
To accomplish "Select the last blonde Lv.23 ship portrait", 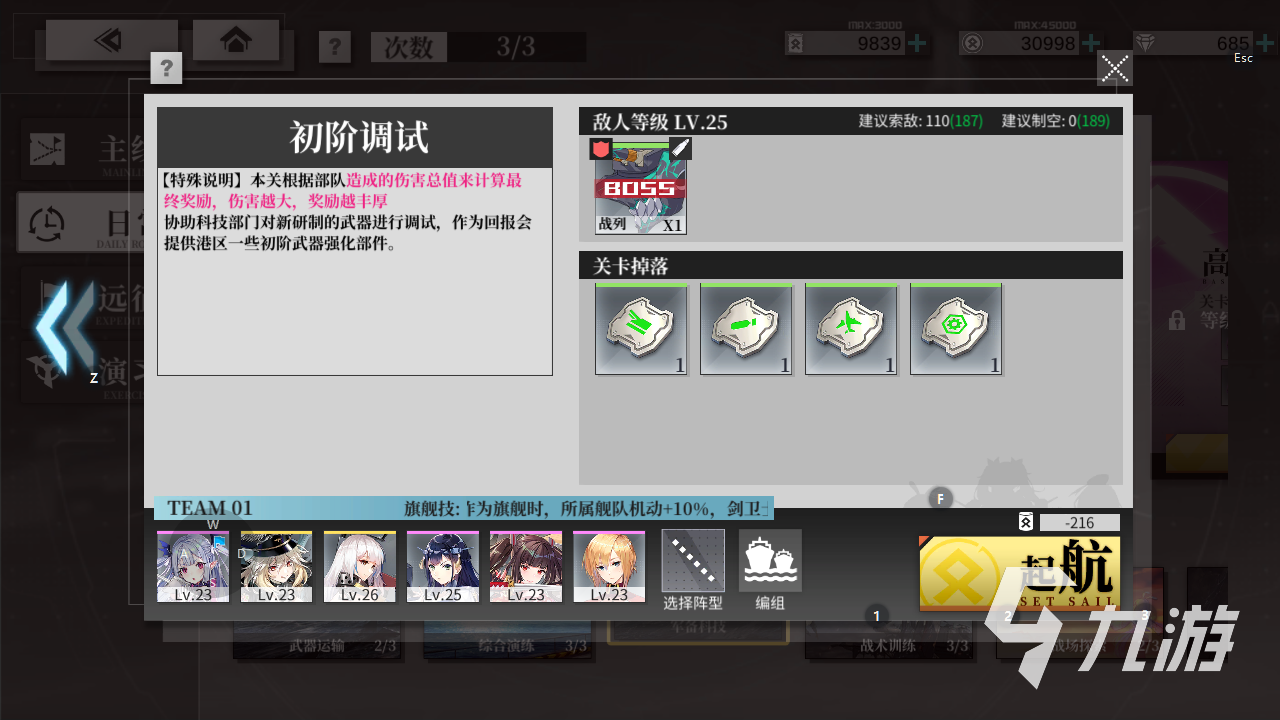I will pos(608,567).
